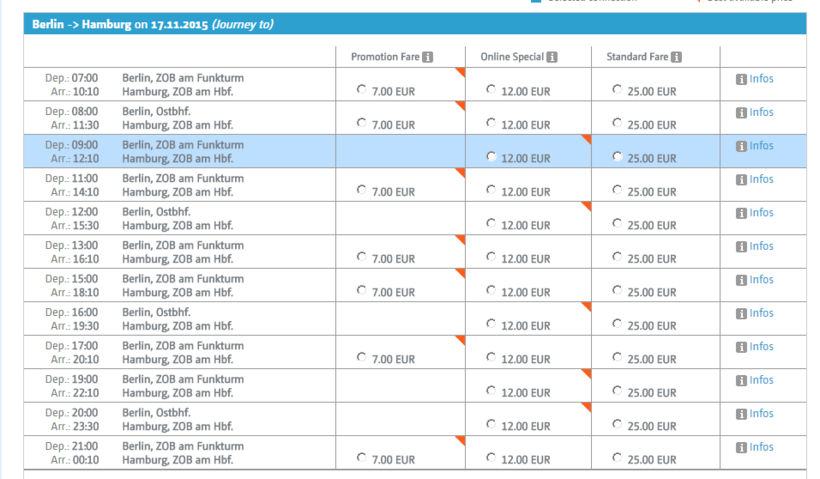Pick 25.00 EUR Standard Fare for 21:00 departure
The image size is (820, 479).
[617, 457]
